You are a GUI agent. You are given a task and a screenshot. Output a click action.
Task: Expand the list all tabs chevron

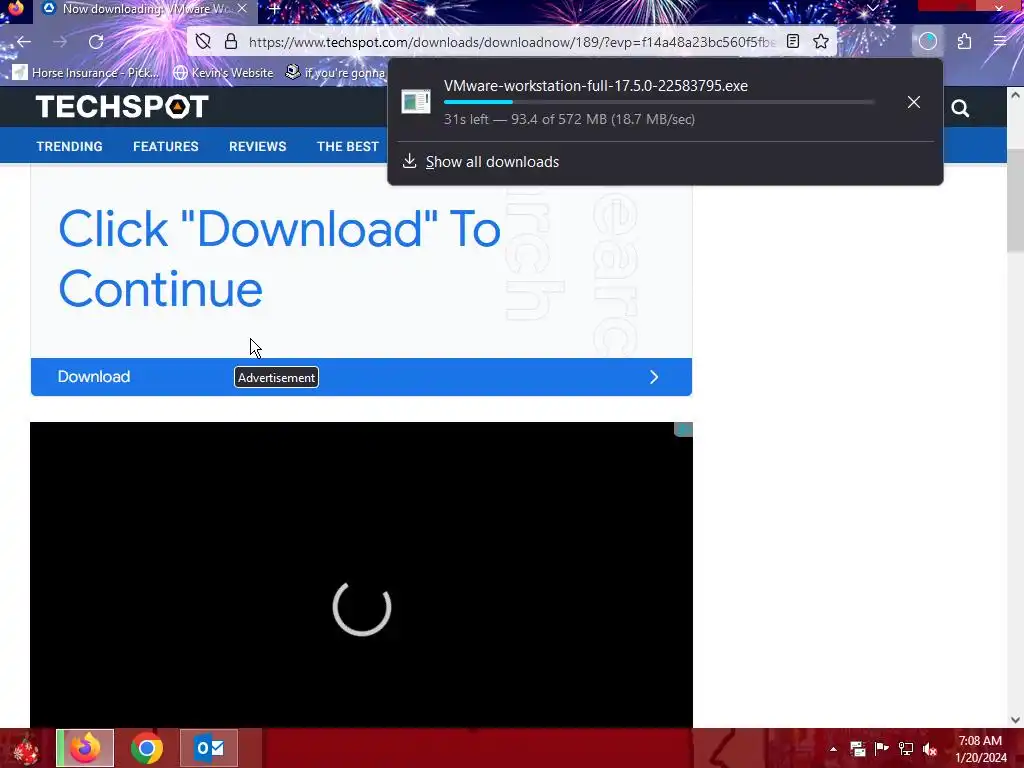[x=872, y=8]
